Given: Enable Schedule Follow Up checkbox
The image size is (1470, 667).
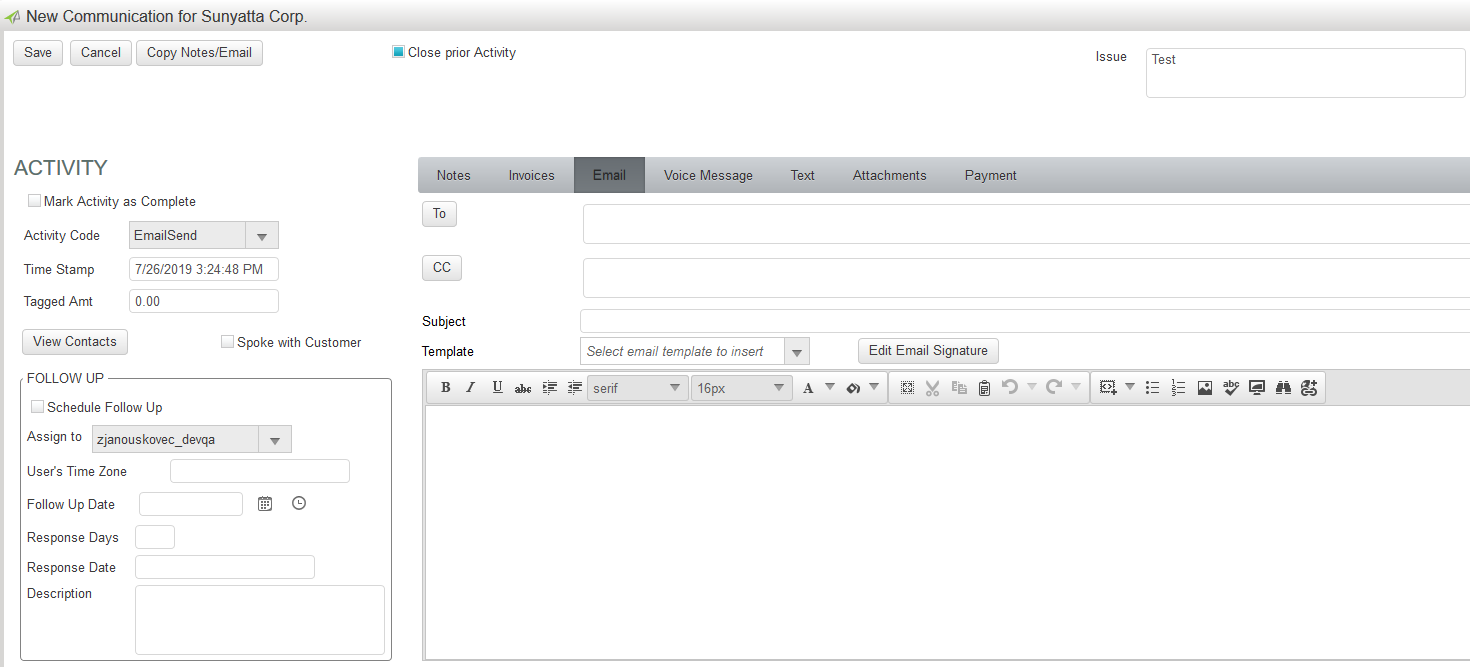Looking at the screenshot, I should click(38, 407).
